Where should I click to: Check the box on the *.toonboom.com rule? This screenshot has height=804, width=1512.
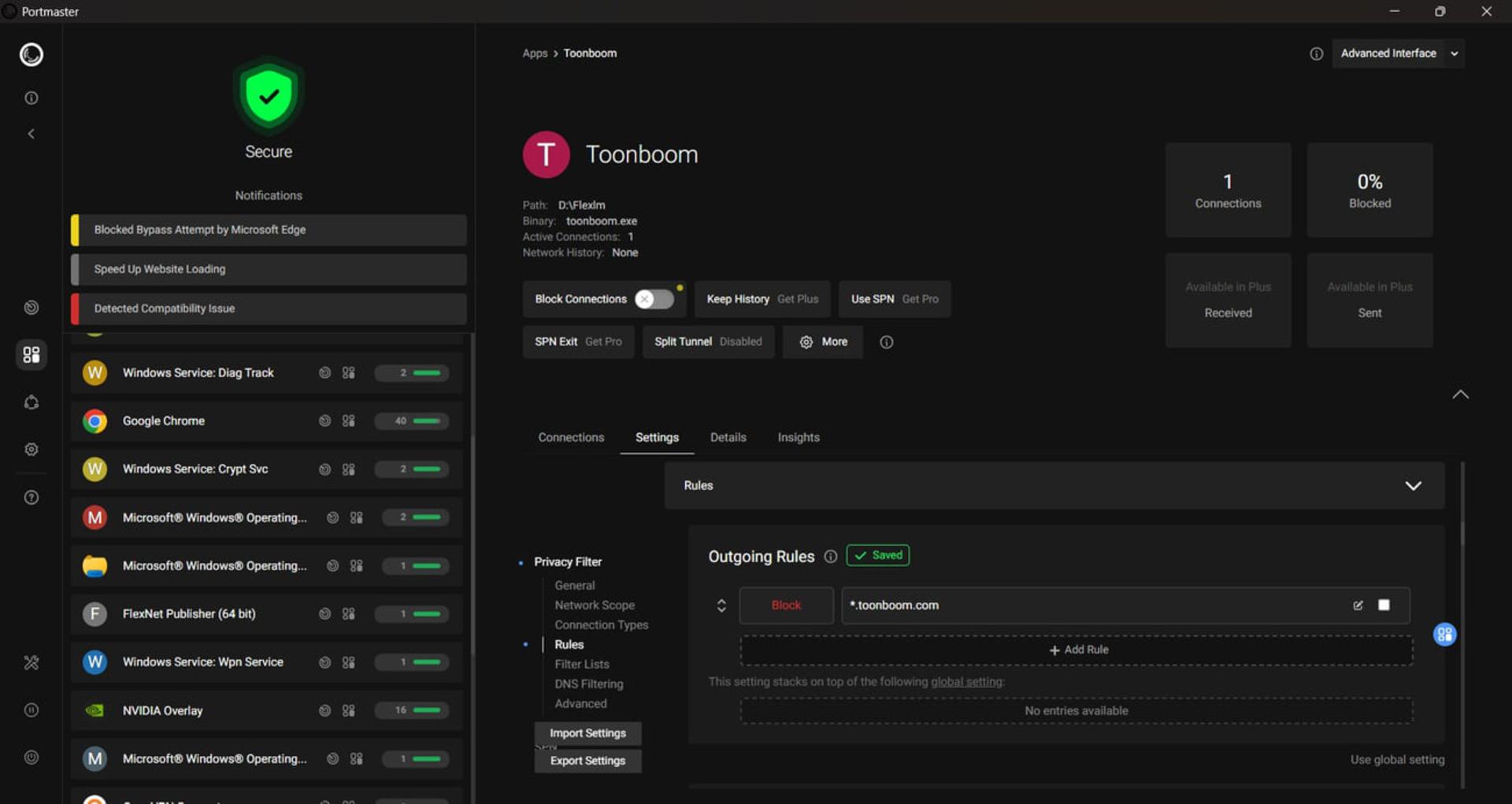pyautogui.click(x=1384, y=606)
